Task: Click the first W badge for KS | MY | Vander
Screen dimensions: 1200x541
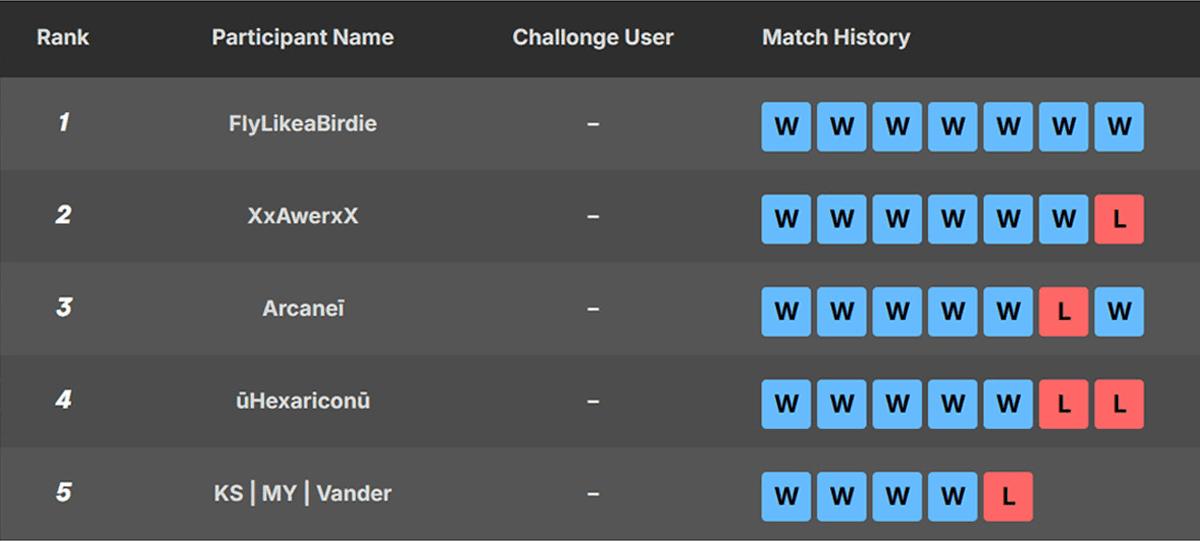Action: click(x=786, y=497)
